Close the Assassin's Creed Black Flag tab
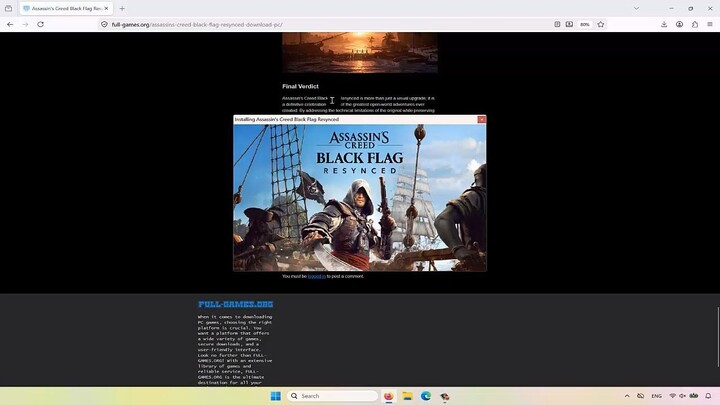The height and width of the screenshot is (405, 720). point(106,8)
